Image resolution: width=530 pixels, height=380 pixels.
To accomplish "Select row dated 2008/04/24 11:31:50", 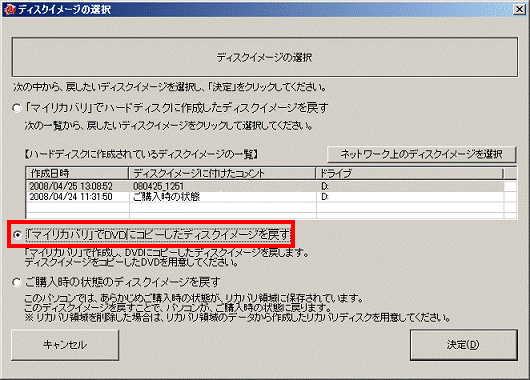I will (265, 197).
